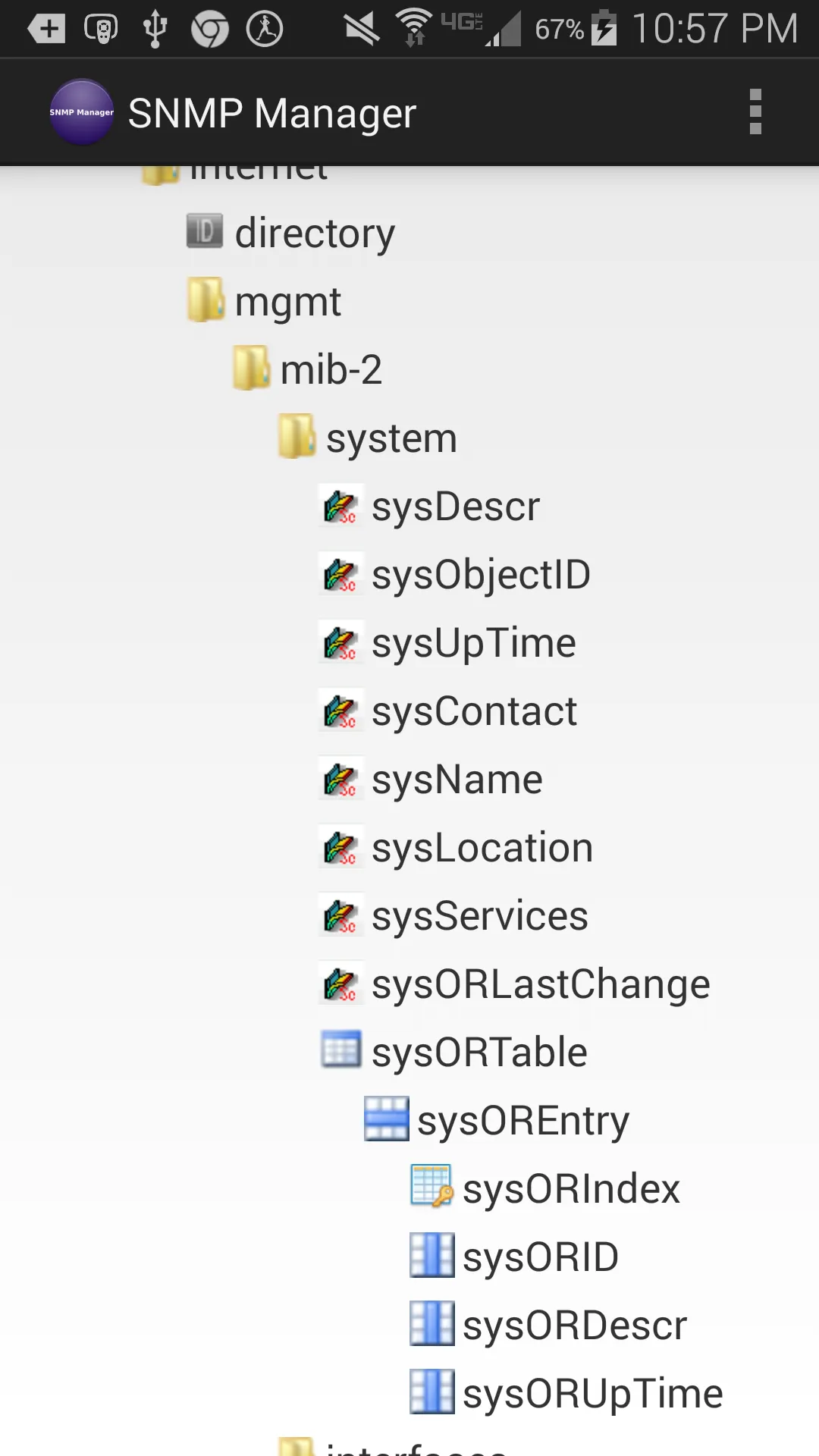The image size is (819, 1456).
Task: Click the sysOREntry row icon
Action: [386, 1119]
